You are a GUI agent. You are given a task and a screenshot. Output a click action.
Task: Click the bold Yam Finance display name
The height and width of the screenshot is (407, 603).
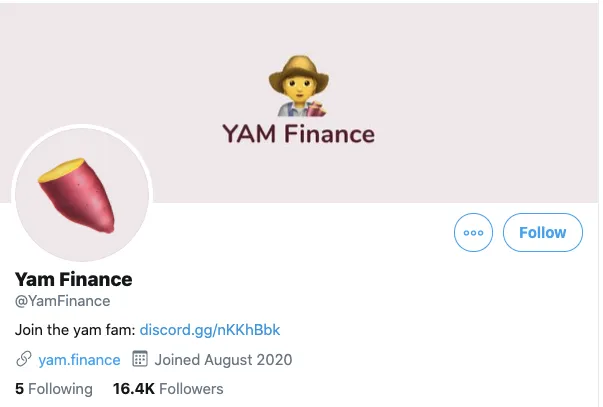tap(73, 279)
